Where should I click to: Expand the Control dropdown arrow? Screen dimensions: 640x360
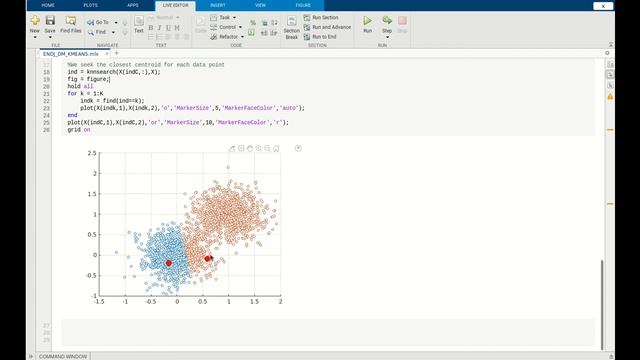pyautogui.click(x=240, y=27)
